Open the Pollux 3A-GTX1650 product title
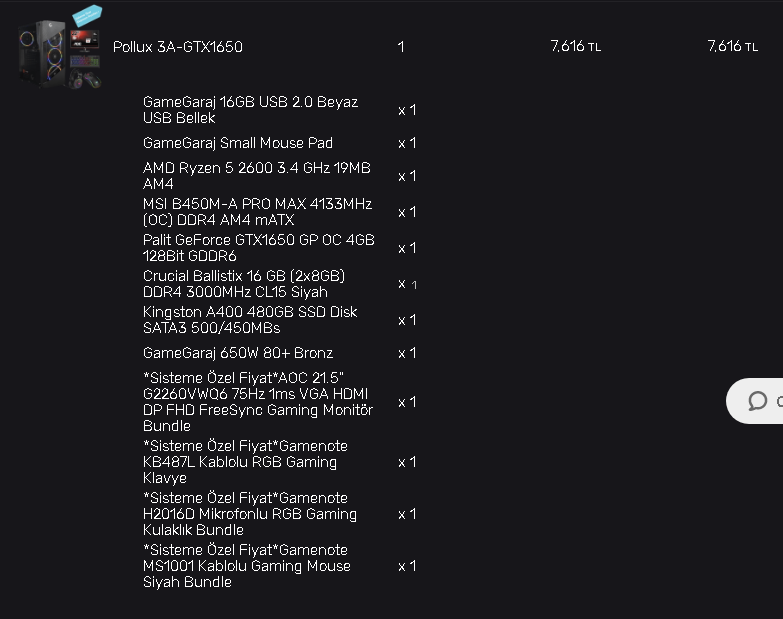 (x=178, y=47)
